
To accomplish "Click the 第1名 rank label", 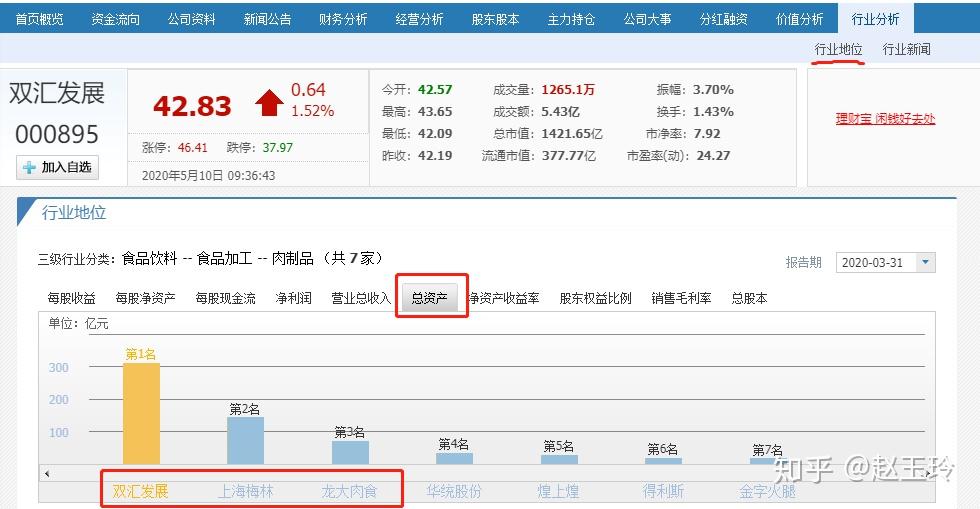I will pos(141,355).
